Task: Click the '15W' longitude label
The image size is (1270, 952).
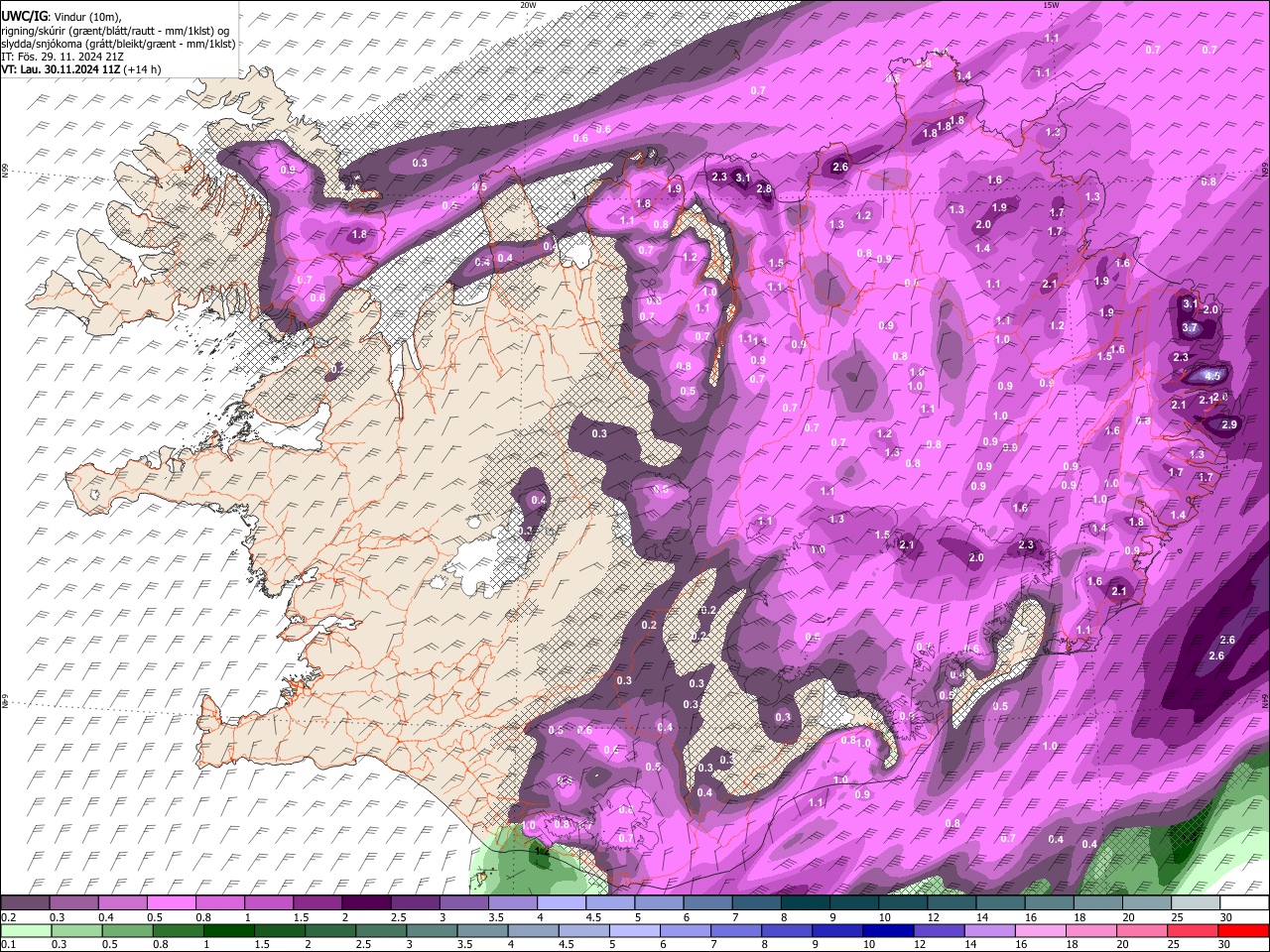Action: (x=1052, y=5)
